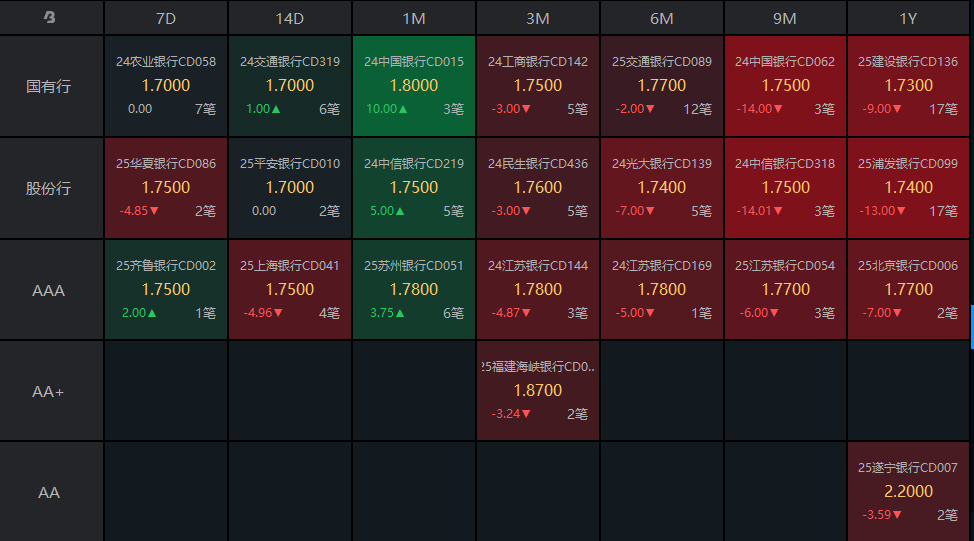This screenshot has width=974, height=541.
Task: Click the 25苏州银行CD051 link
Action: tap(414, 266)
